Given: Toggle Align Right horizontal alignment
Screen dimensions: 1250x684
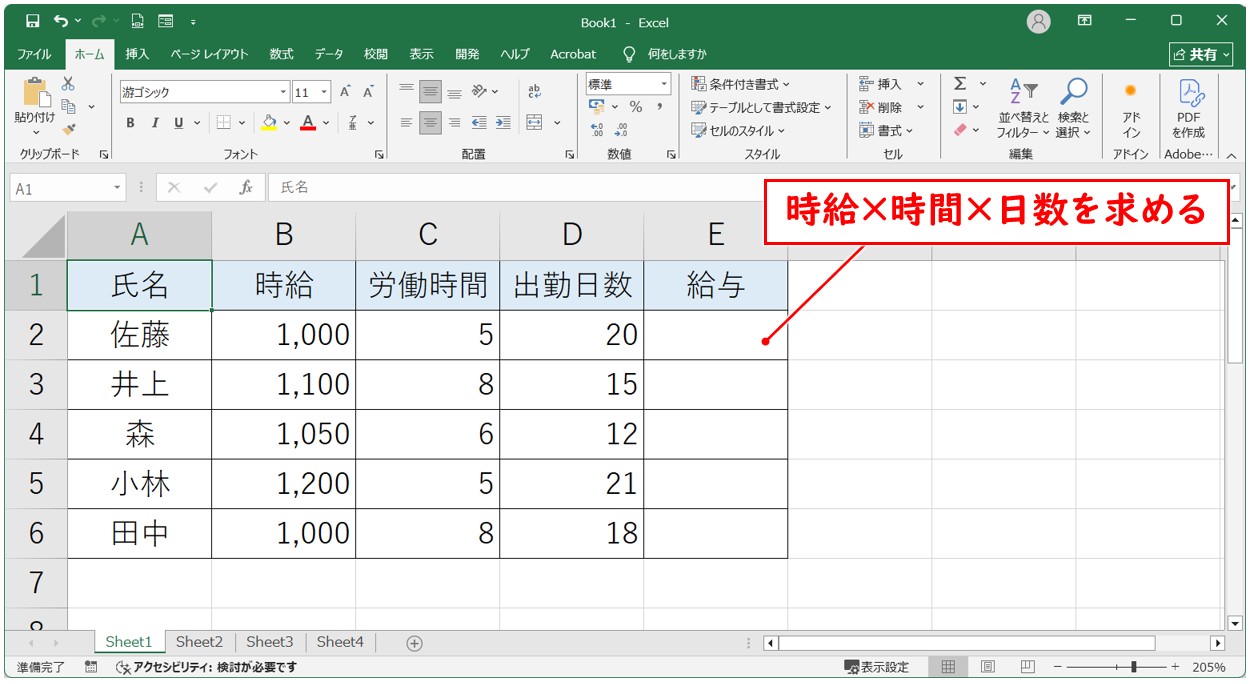Looking at the screenshot, I should pos(454,123).
